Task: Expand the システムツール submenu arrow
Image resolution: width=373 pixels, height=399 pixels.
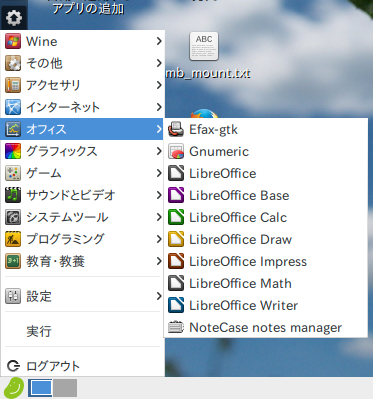Action: 159,217
